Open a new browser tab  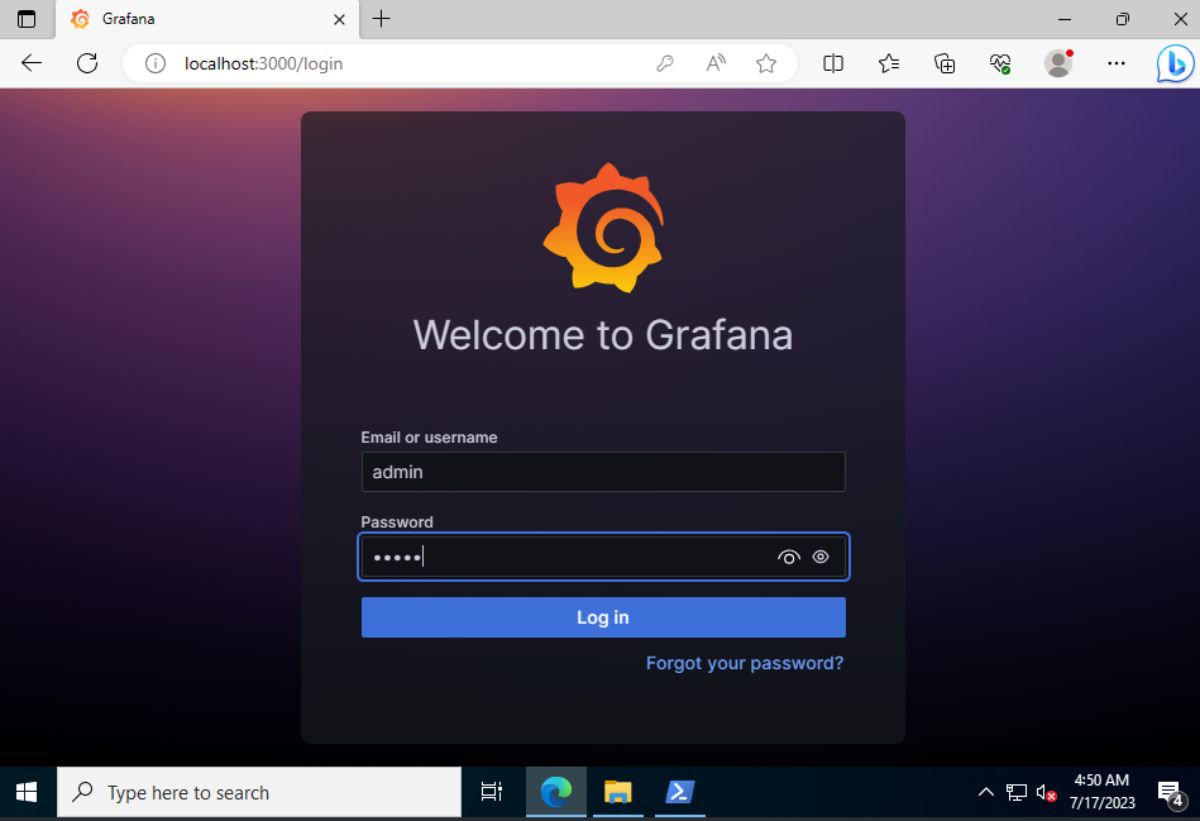[382, 18]
